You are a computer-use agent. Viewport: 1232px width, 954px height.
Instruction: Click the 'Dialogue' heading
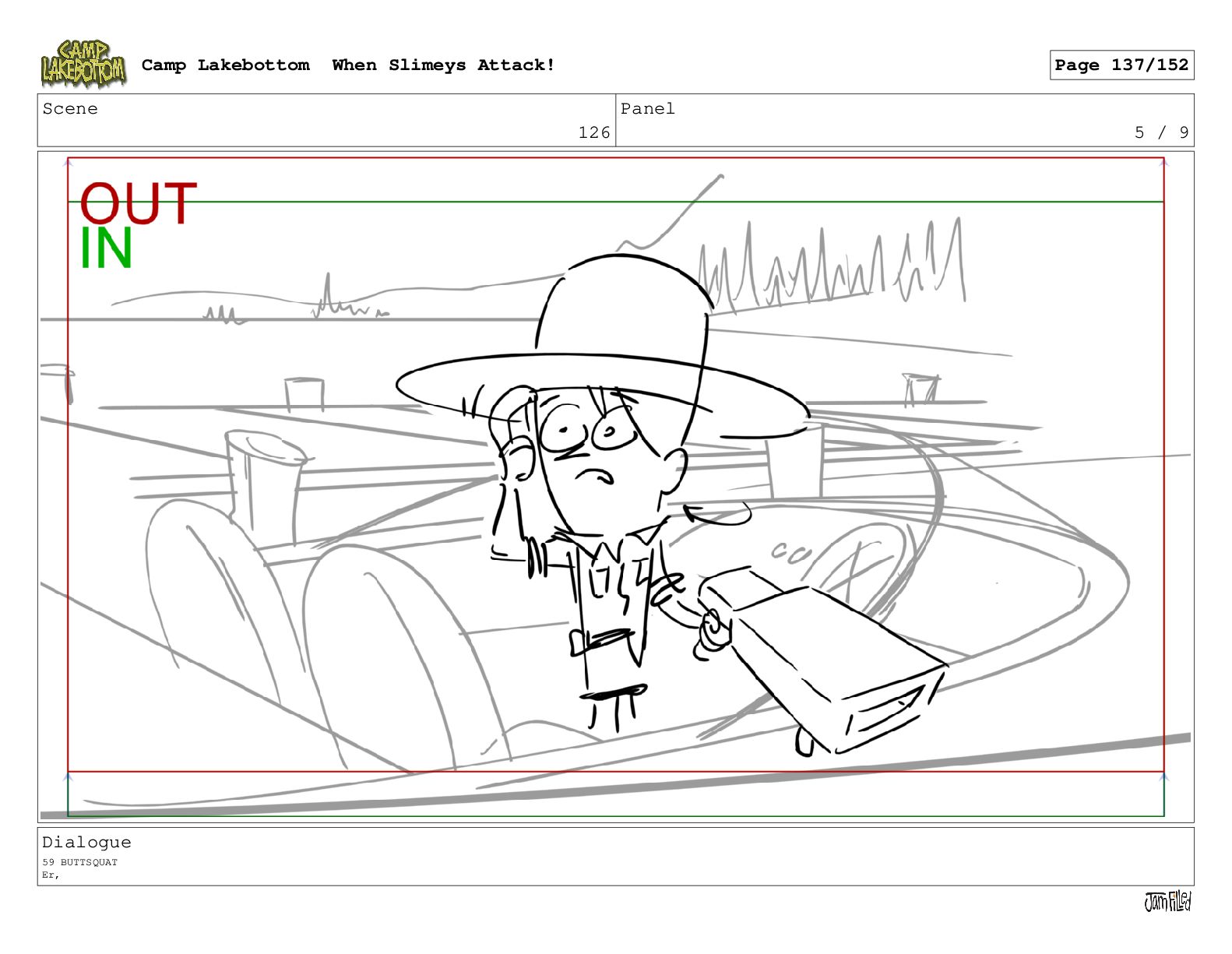[x=86, y=842]
